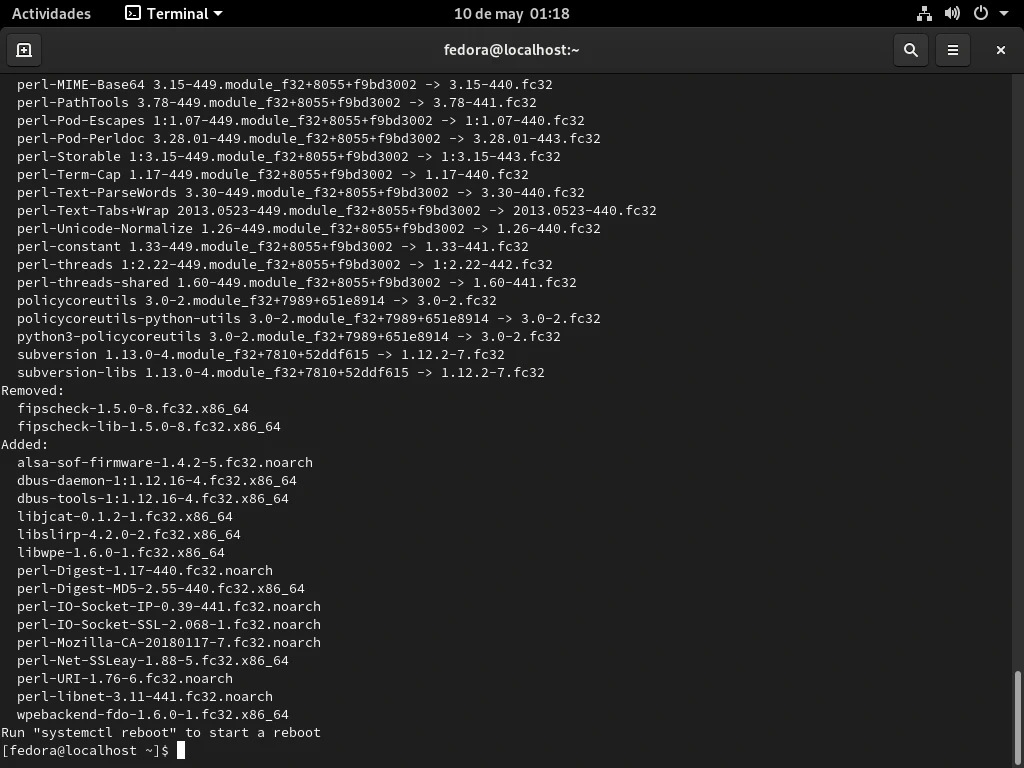Click the systemctl reboot message line
This screenshot has width=1024, height=768.
pyautogui.click(x=161, y=733)
